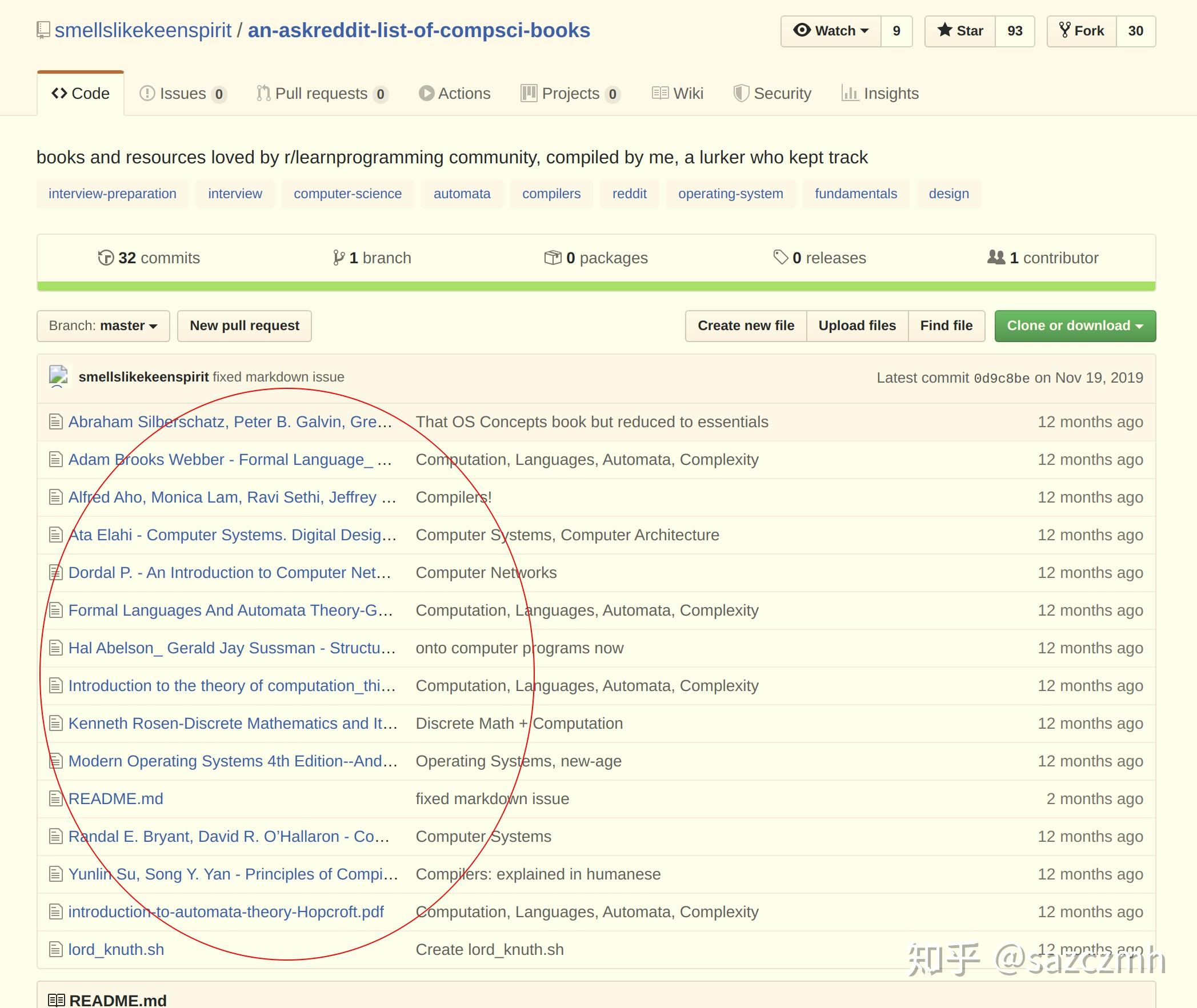Open the Projects tab
The height and width of the screenshot is (1008, 1197).
[570, 94]
